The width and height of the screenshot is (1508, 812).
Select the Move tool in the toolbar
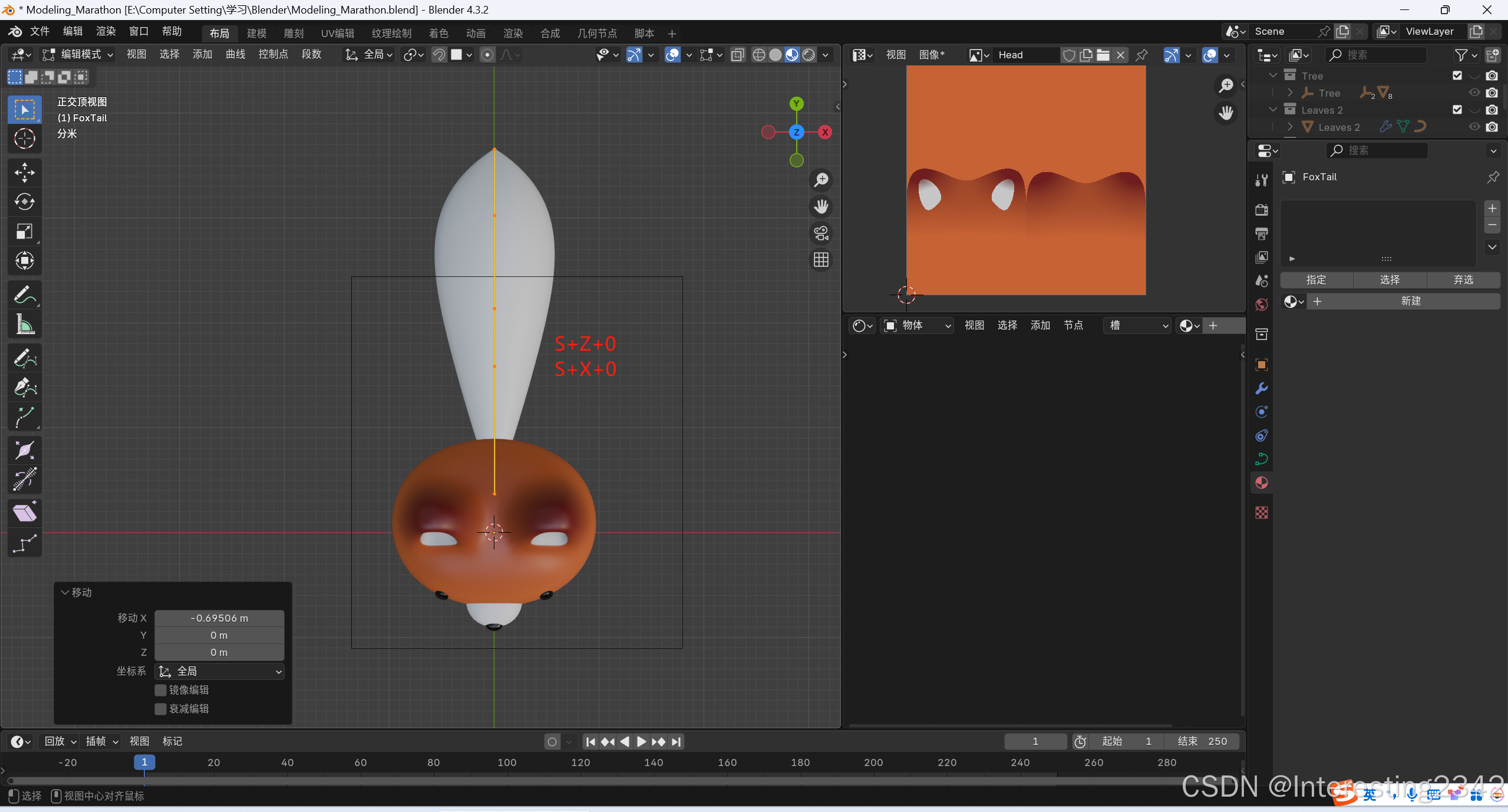(24, 173)
